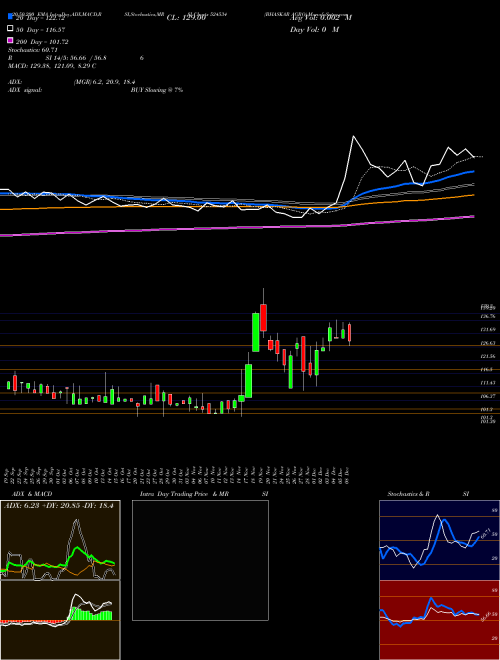Image resolution: width=500 pixels, height=660 pixels.
Task: Click the tallest green candlestick in the price chart
Action: (x=255, y=332)
